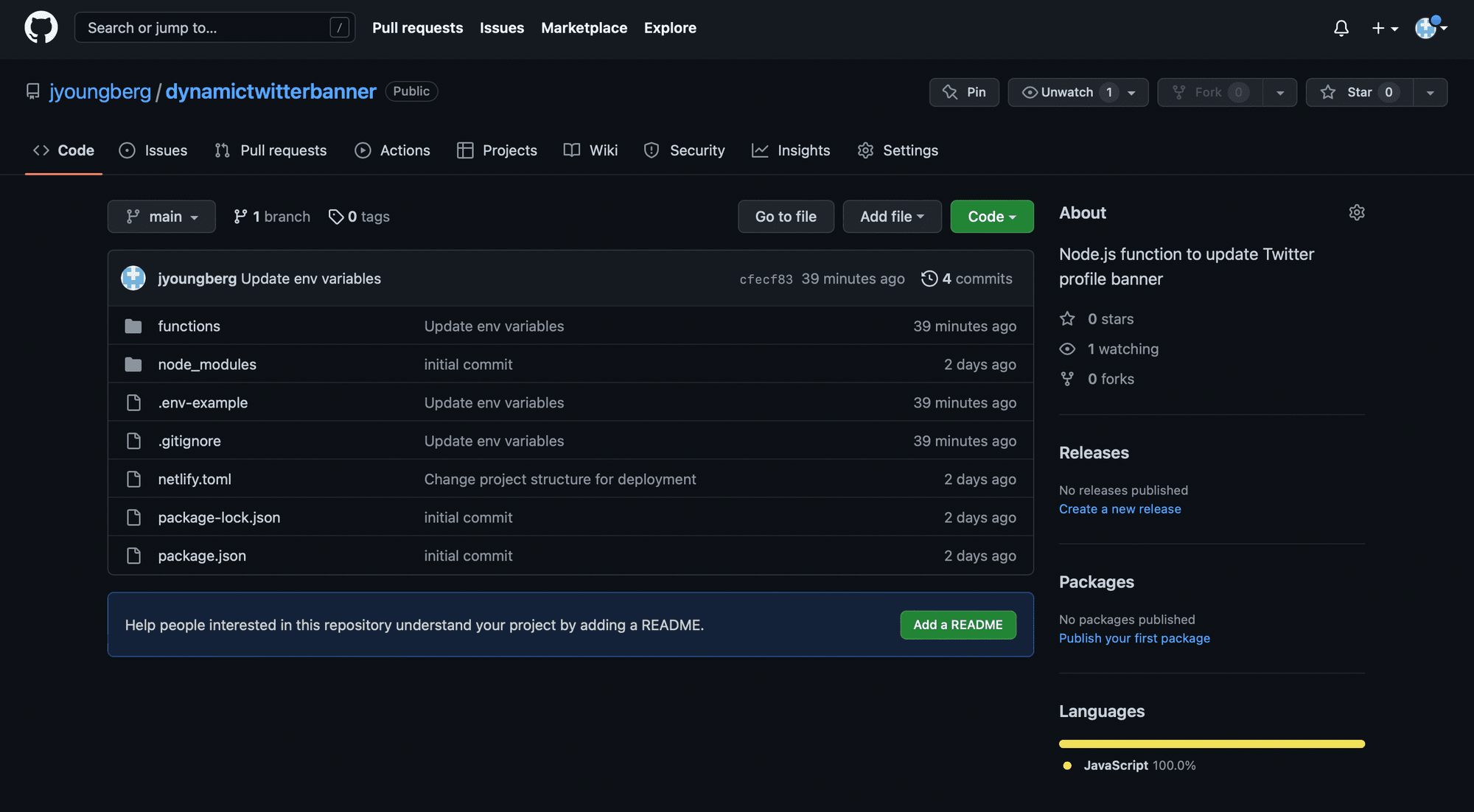Click the tag icon beside 0 tags
This screenshot has width=1474, height=812.
coord(336,217)
